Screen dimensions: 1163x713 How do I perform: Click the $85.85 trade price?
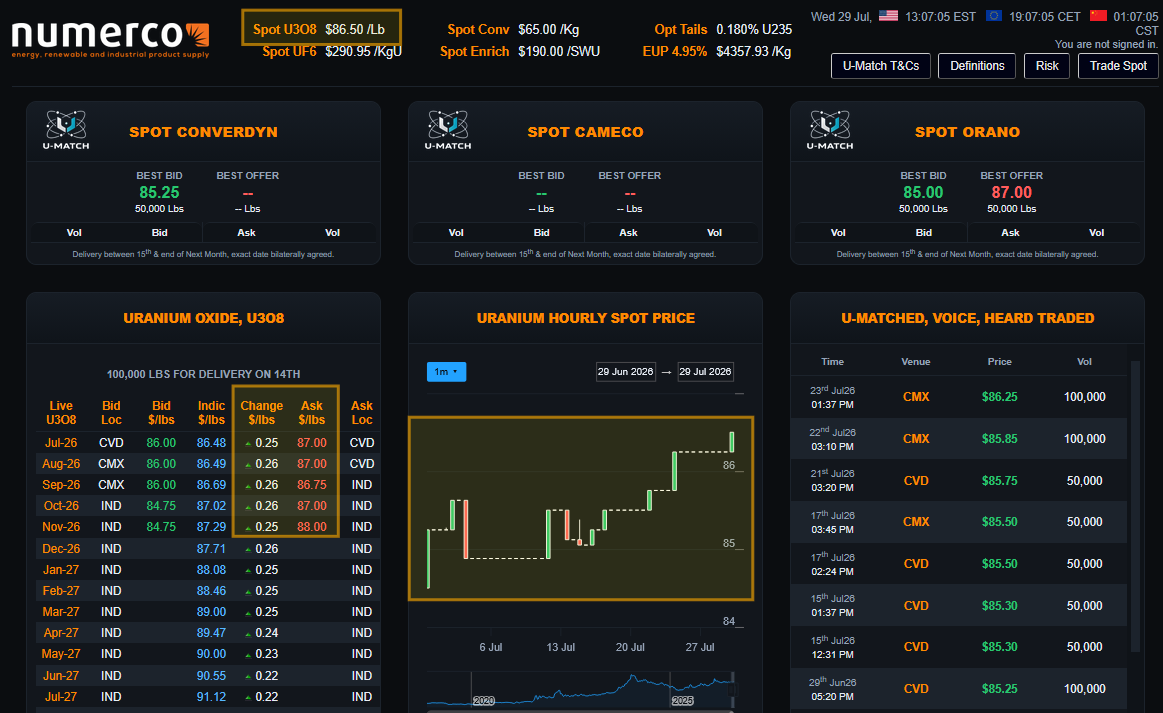pyautogui.click(x=999, y=439)
